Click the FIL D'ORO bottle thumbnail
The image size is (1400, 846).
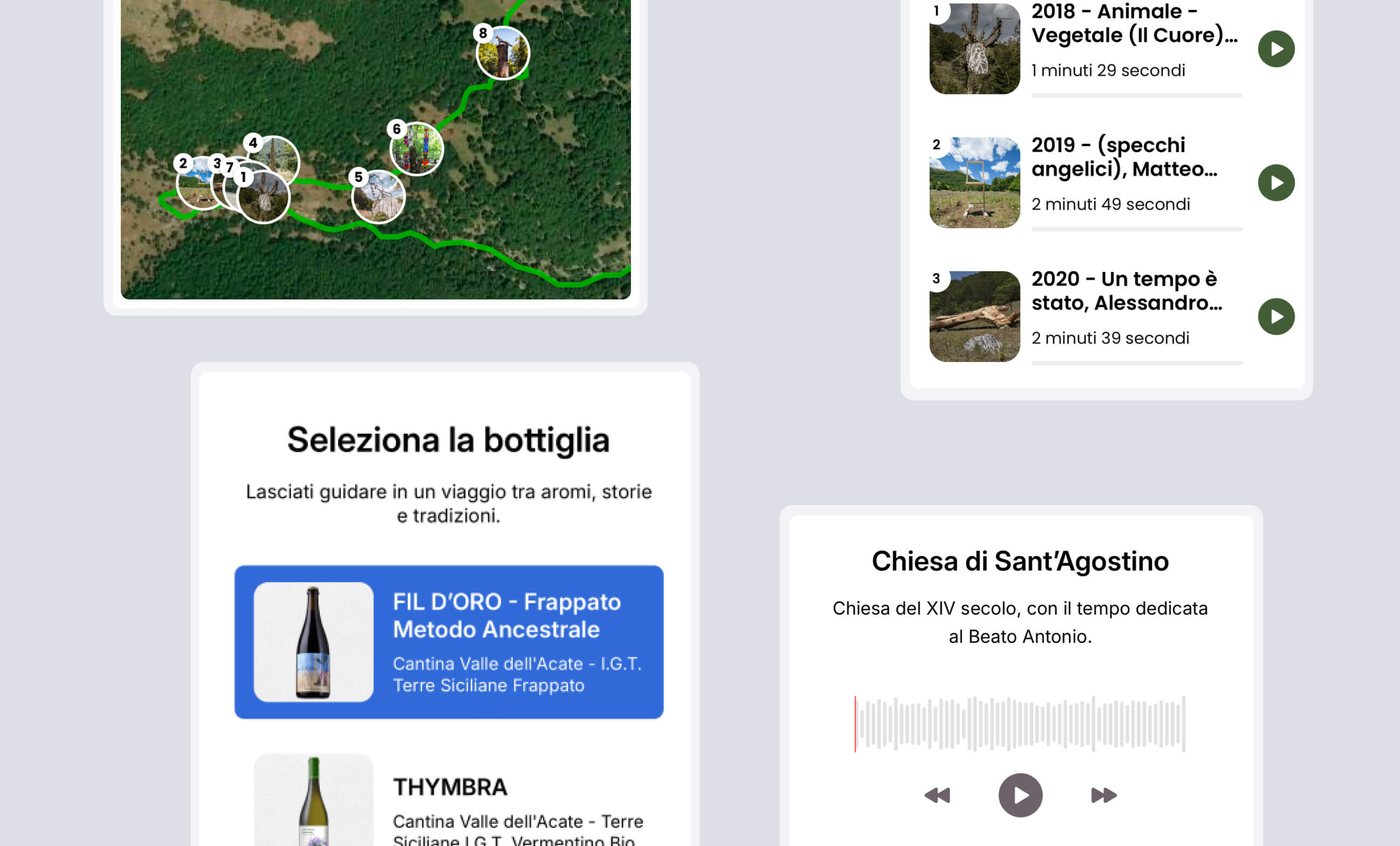[x=314, y=642]
